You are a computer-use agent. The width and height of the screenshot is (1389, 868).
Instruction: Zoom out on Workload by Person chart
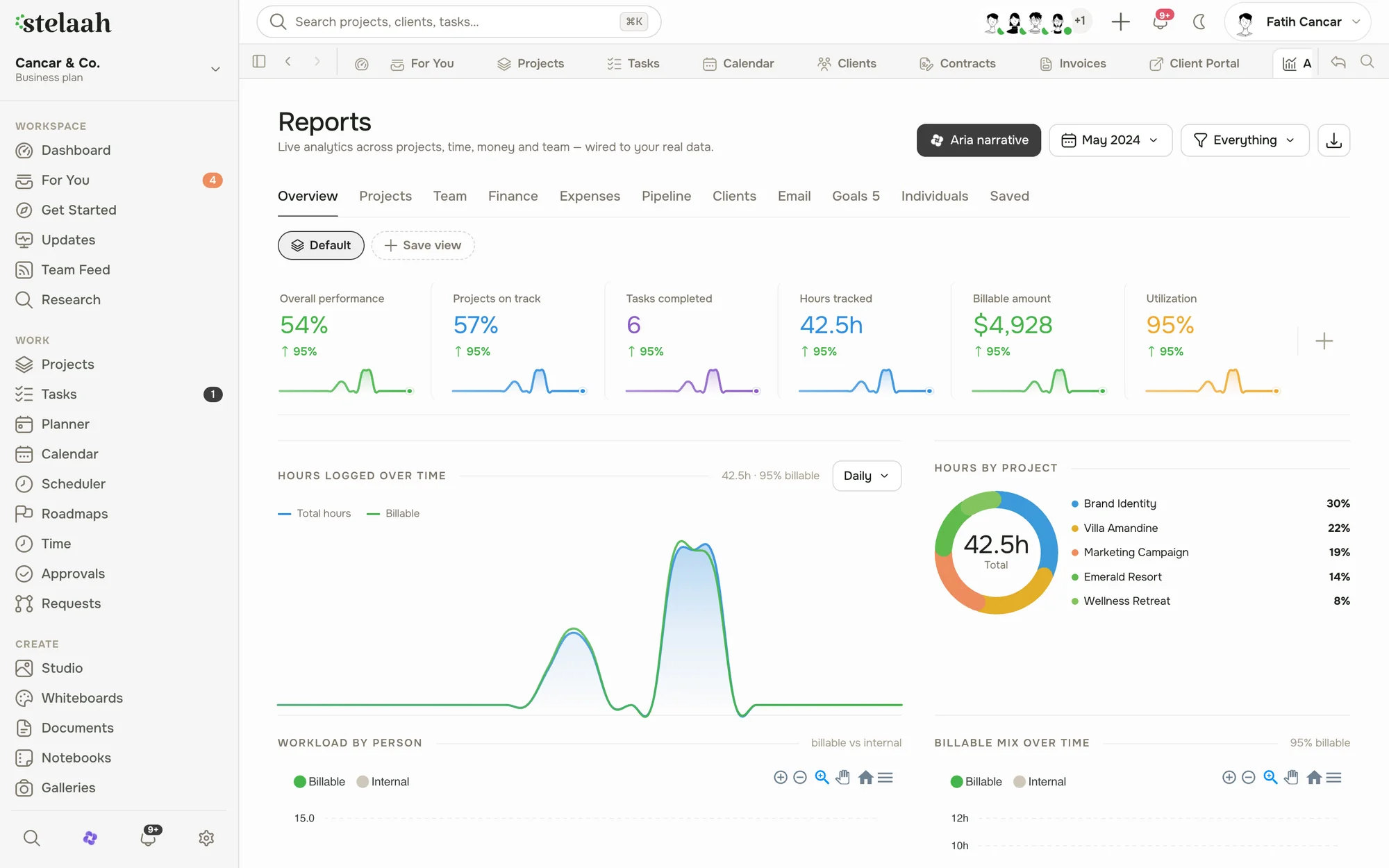tap(800, 778)
